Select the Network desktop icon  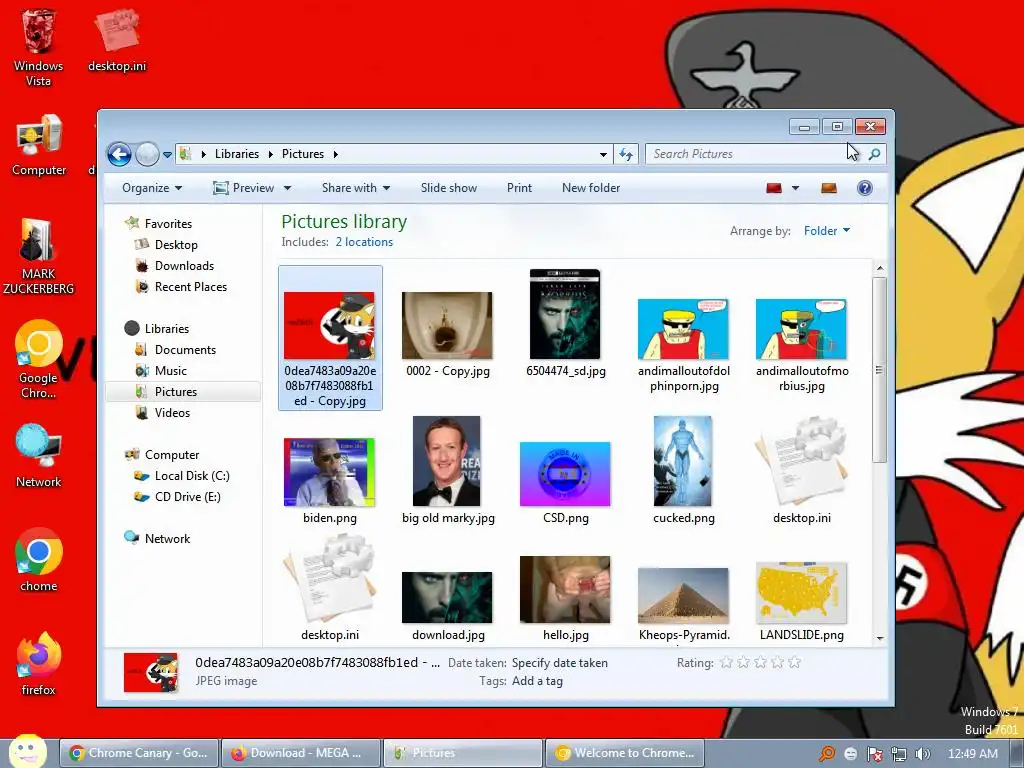tap(39, 456)
